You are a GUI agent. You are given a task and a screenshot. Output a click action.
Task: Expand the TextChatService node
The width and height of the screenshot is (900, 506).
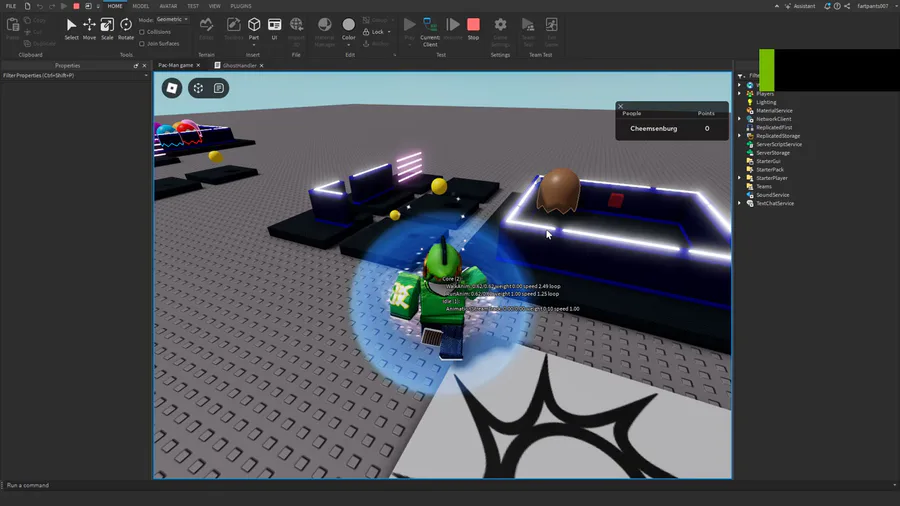point(739,203)
